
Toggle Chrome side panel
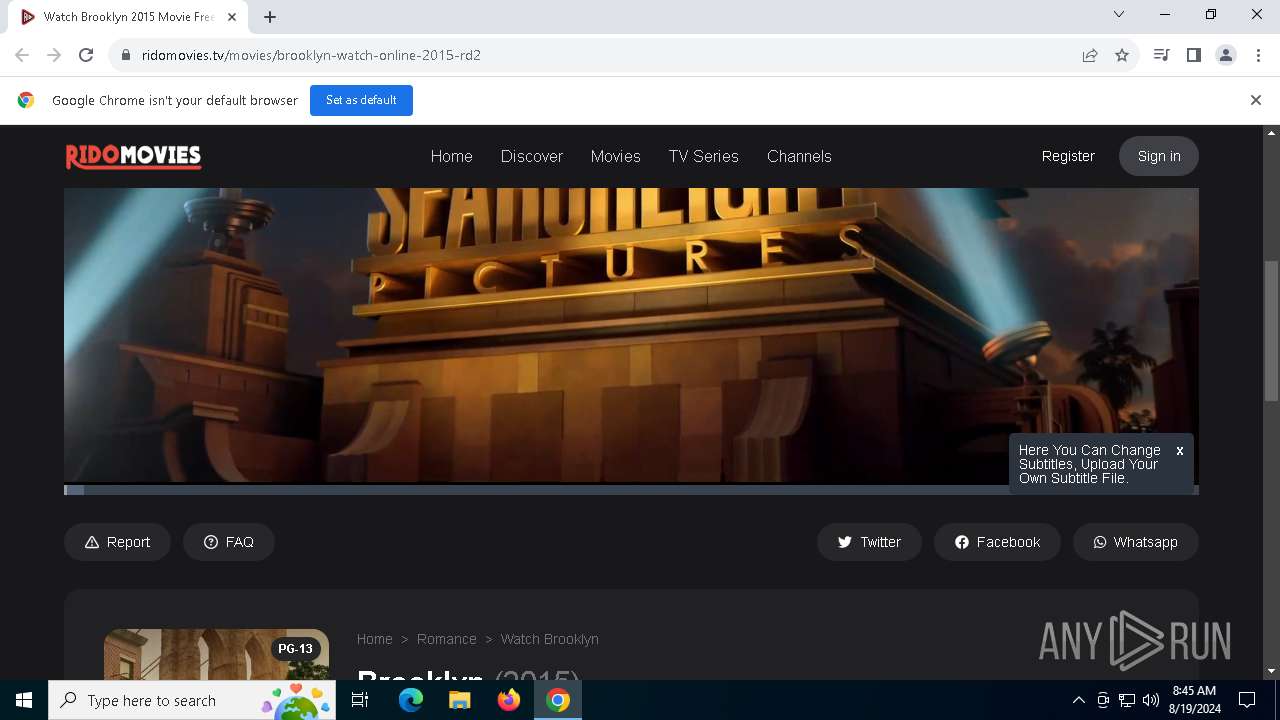1193,55
